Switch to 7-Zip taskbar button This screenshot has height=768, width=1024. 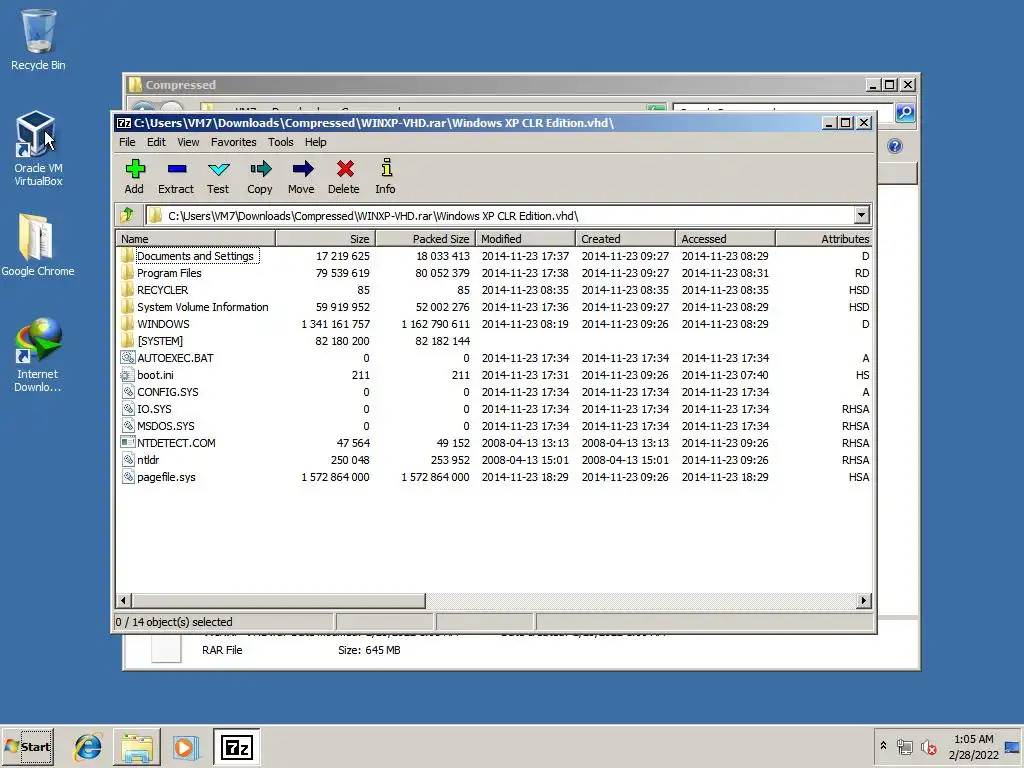click(236, 747)
